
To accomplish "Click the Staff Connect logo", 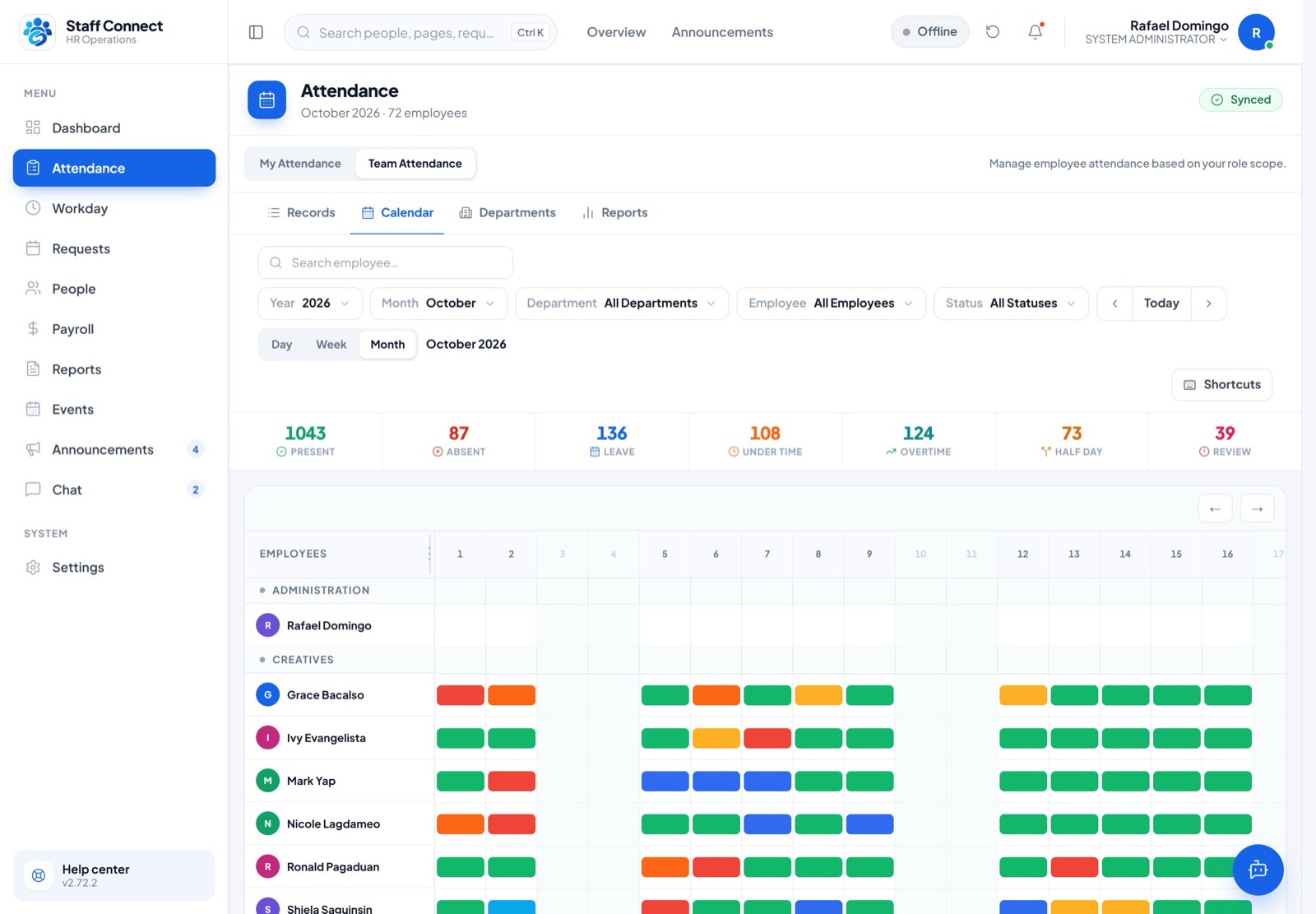I will tap(37, 32).
